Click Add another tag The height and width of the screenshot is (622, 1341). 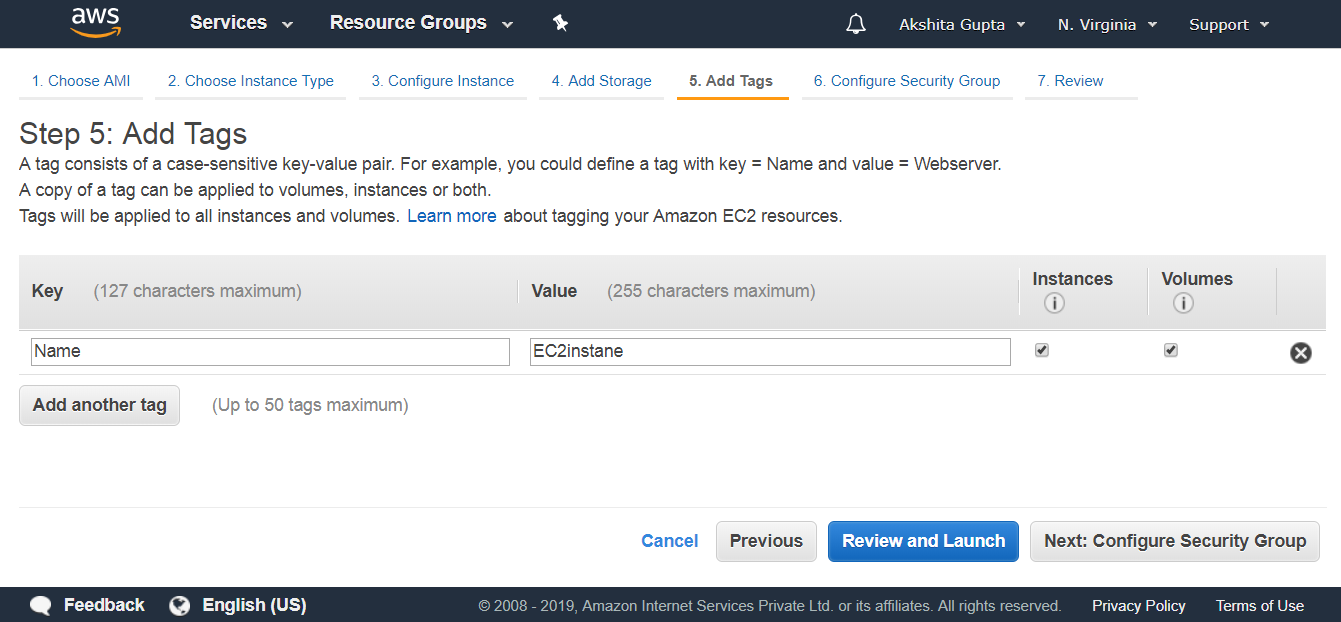[x=99, y=405]
